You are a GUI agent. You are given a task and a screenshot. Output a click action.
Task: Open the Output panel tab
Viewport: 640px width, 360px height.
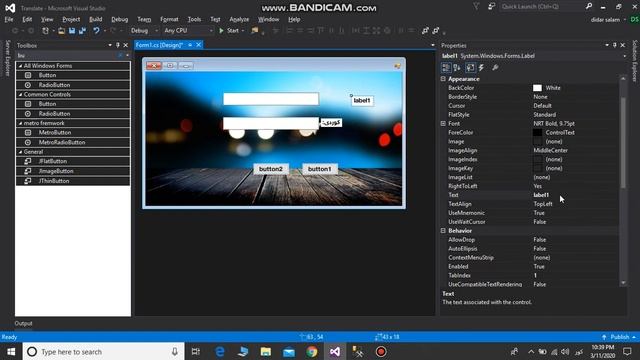pos(23,323)
